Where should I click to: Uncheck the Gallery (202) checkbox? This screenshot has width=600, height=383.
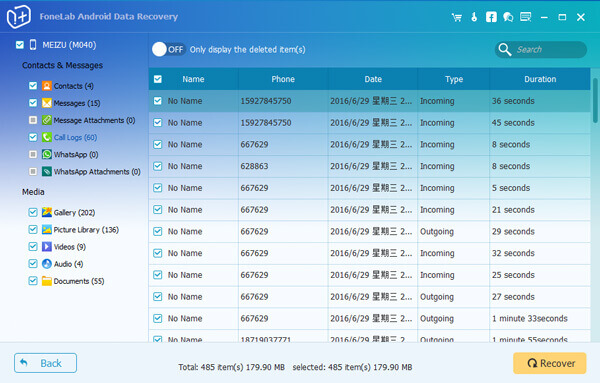click(x=33, y=212)
